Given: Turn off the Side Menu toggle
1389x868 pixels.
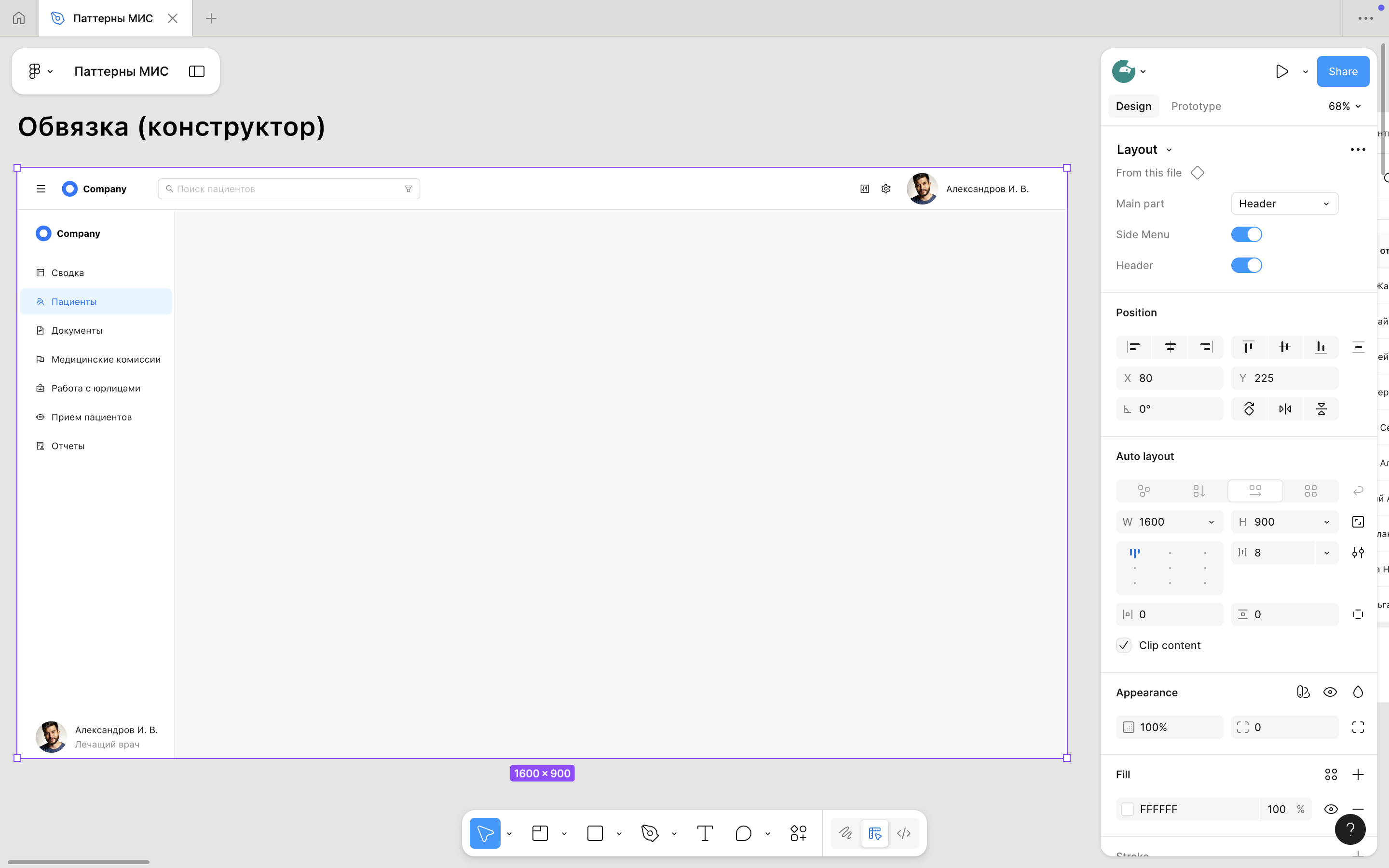Looking at the screenshot, I should tap(1246, 234).
